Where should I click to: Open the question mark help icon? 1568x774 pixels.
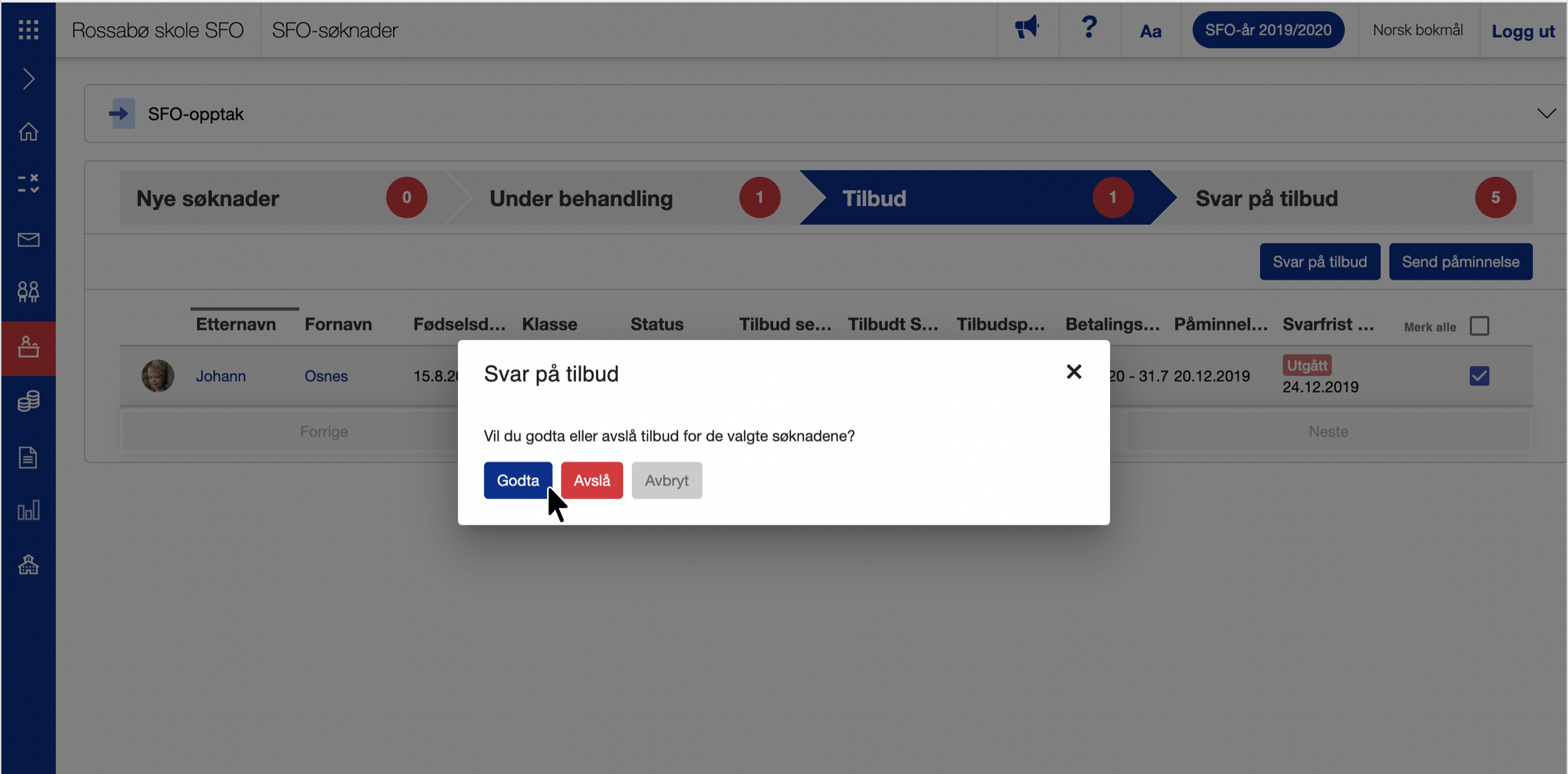[1089, 29]
